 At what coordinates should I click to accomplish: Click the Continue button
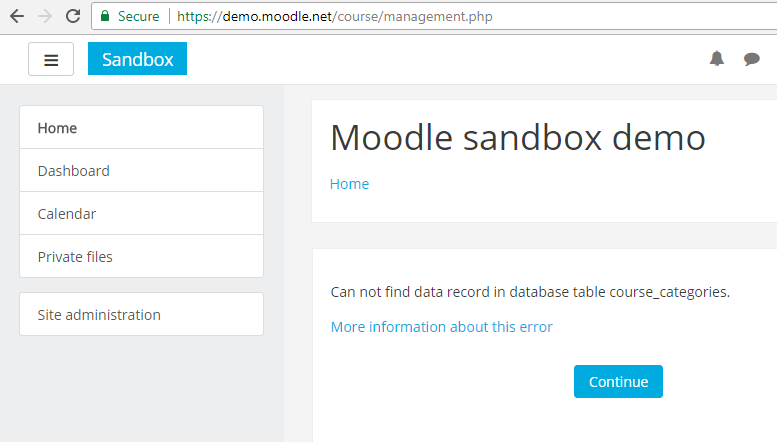[x=618, y=382]
